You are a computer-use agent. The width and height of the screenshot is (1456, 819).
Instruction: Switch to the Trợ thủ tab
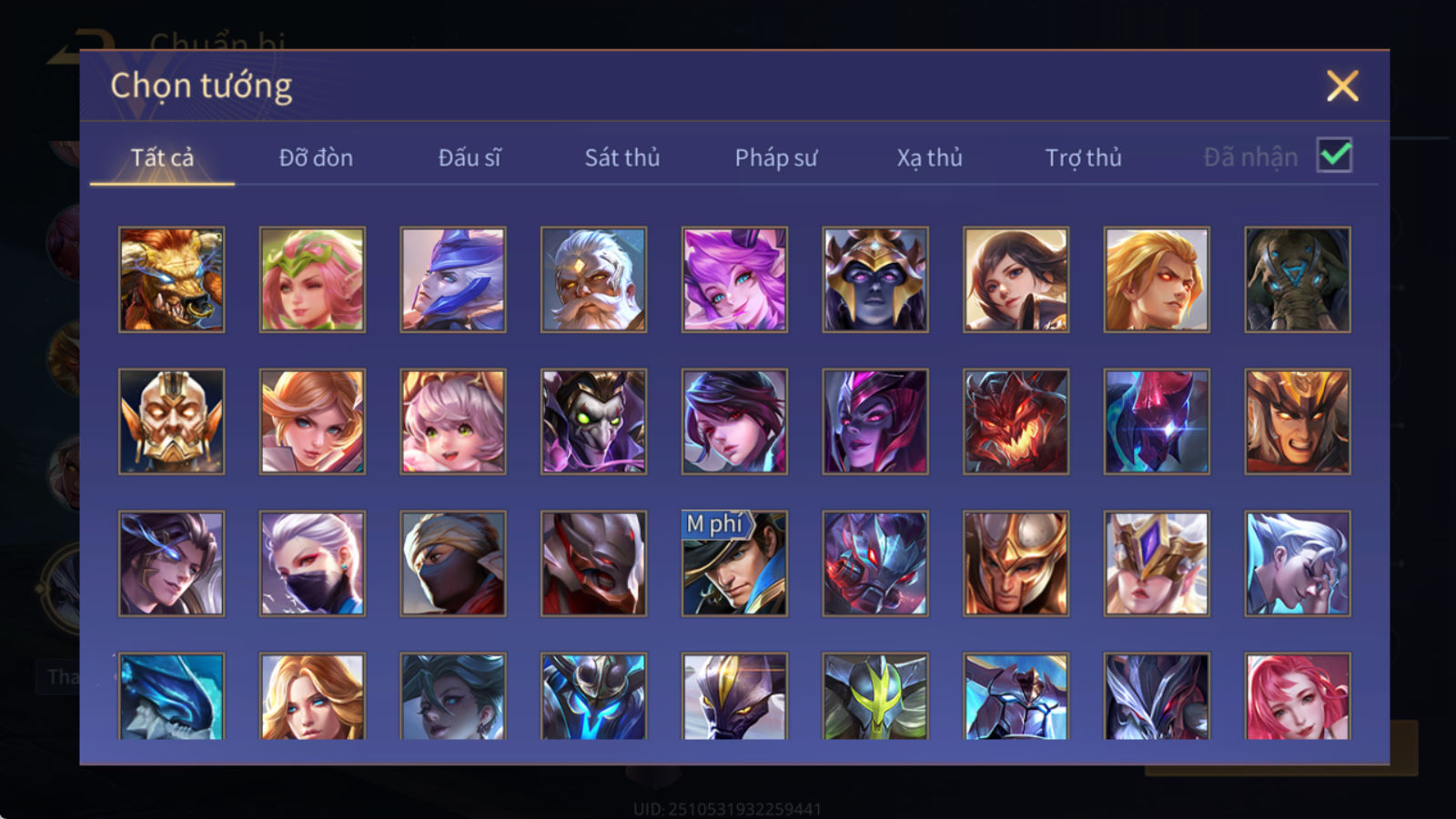tap(1083, 157)
